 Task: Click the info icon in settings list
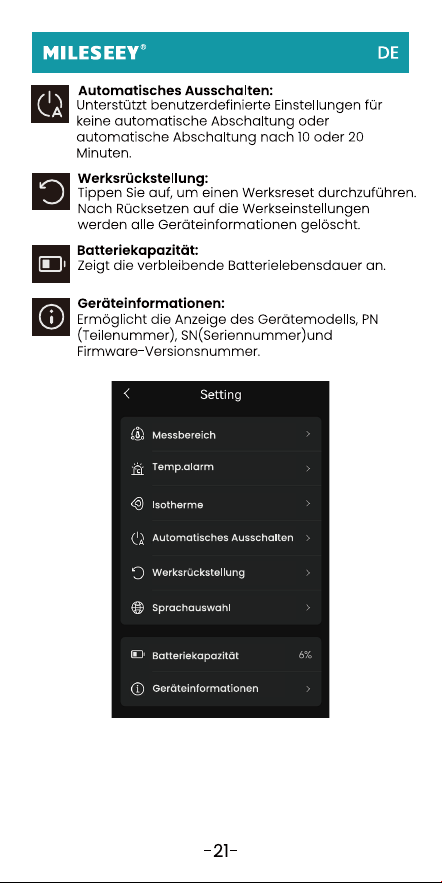pyautogui.click(x=137, y=689)
